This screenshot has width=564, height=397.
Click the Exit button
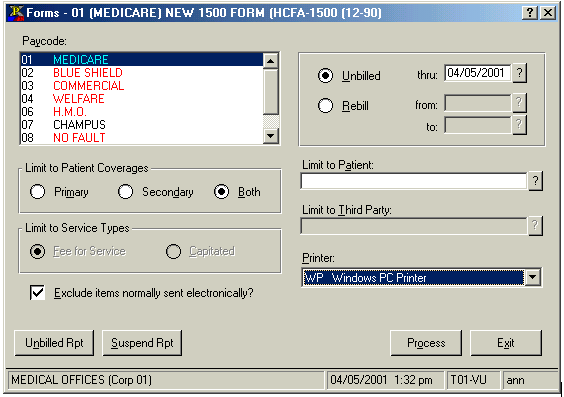(x=506, y=343)
